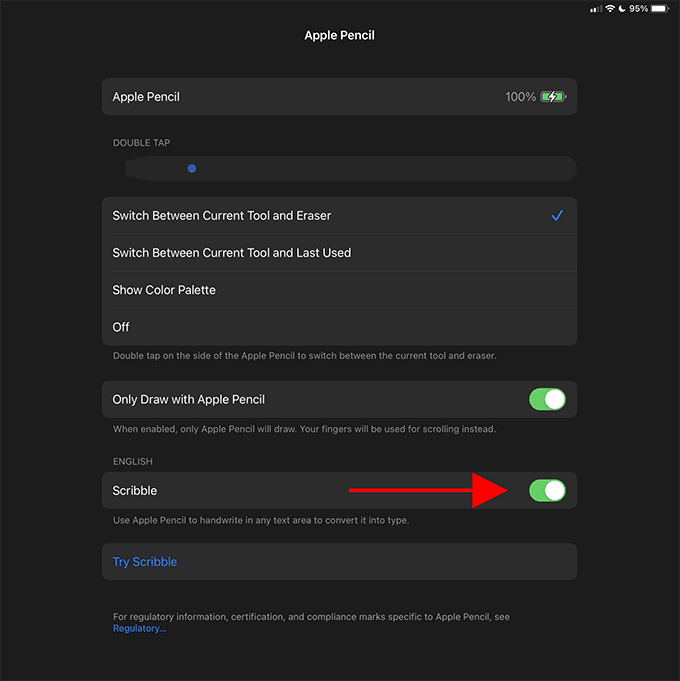This screenshot has height=681, width=680.
Task: Click the Apple Pencil 100% battery text
Action: pyautogui.click(x=520, y=96)
